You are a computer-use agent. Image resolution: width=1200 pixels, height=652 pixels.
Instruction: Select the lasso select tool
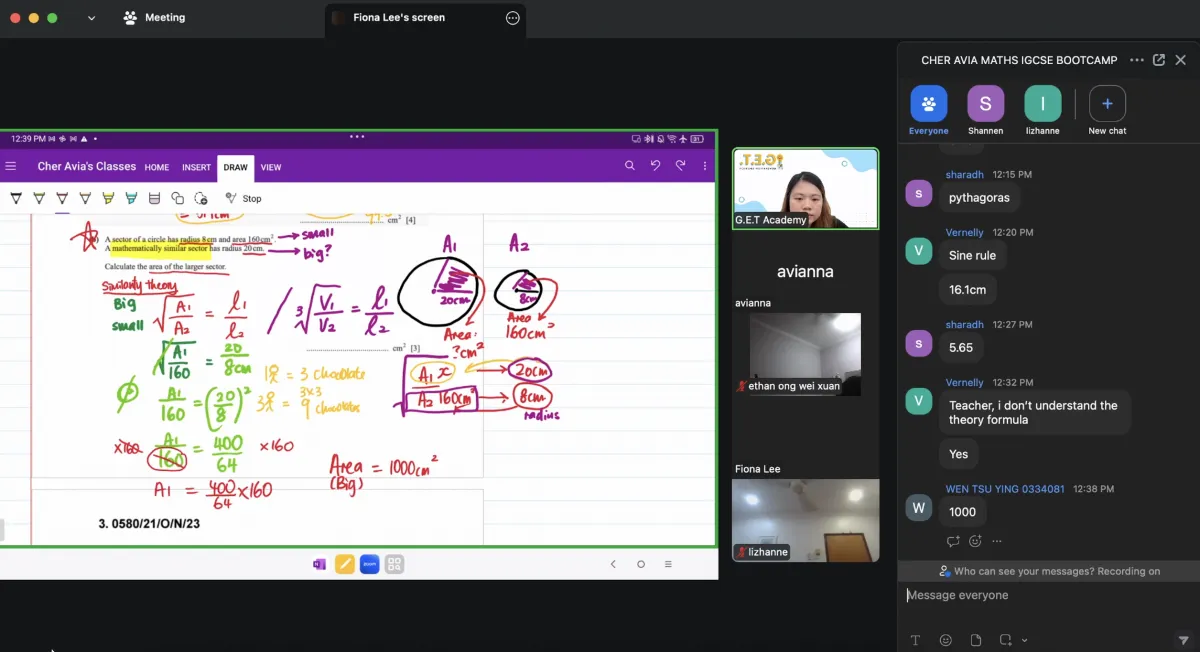[x=201, y=198]
